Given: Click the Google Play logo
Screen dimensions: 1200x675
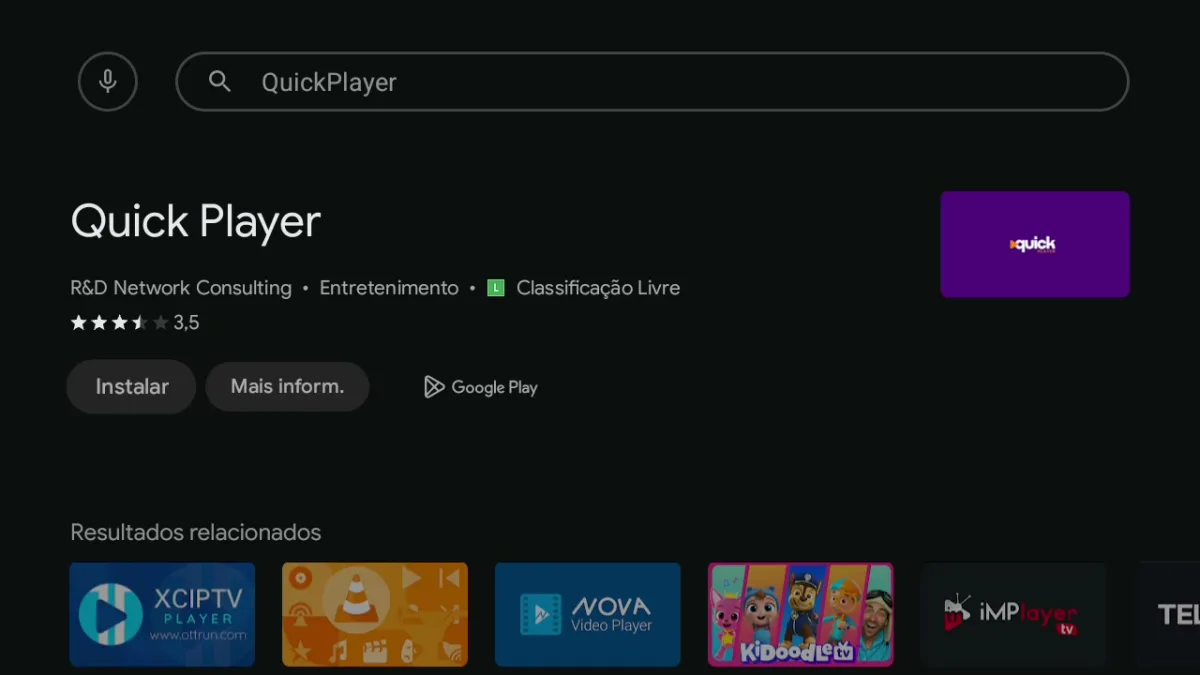Looking at the screenshot, I should pos(481,387).
